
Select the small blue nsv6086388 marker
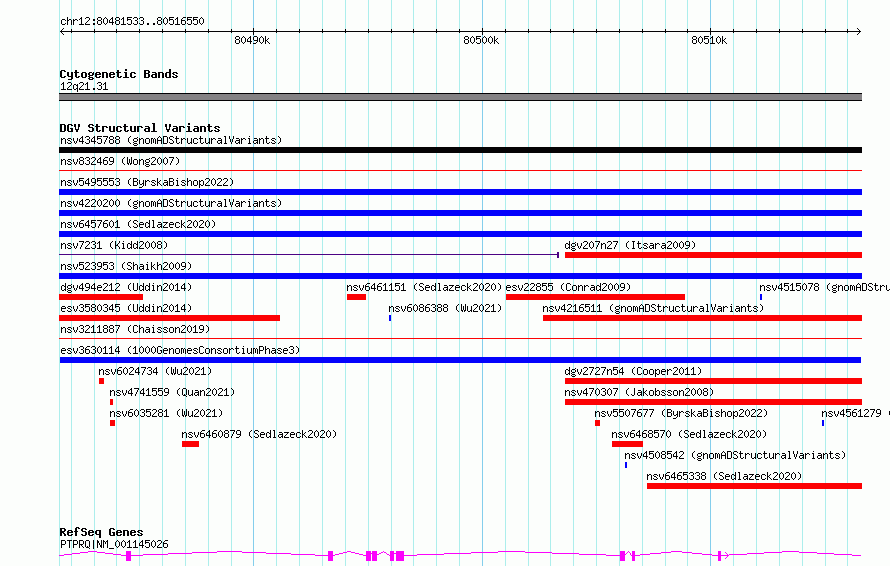click(x=390, y=318)
